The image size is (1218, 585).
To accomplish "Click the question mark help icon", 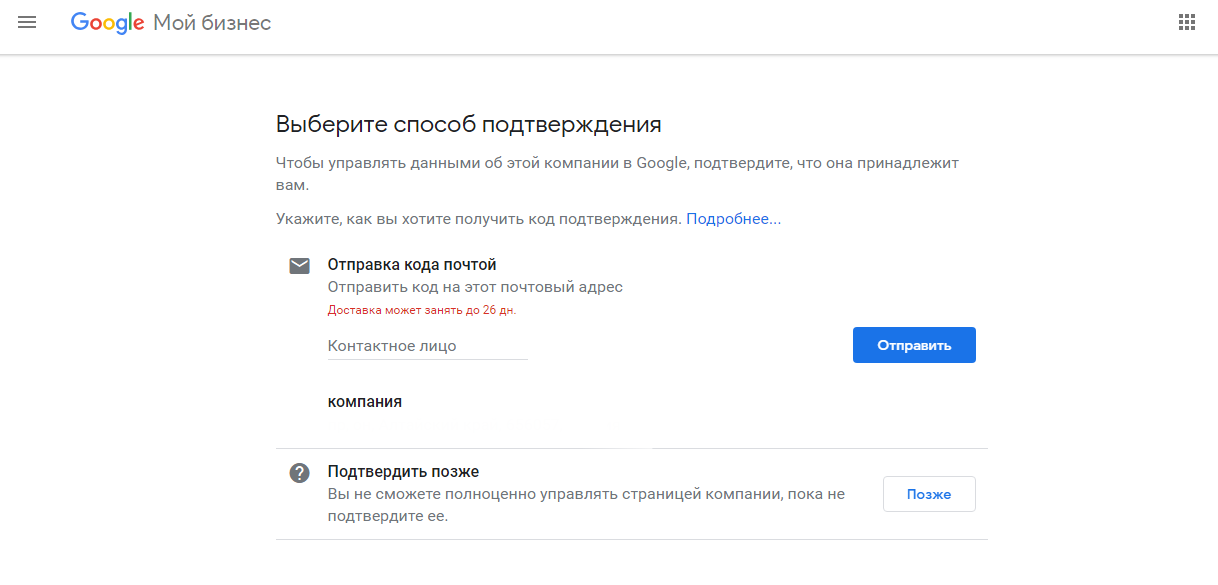I will click(299, 473).
